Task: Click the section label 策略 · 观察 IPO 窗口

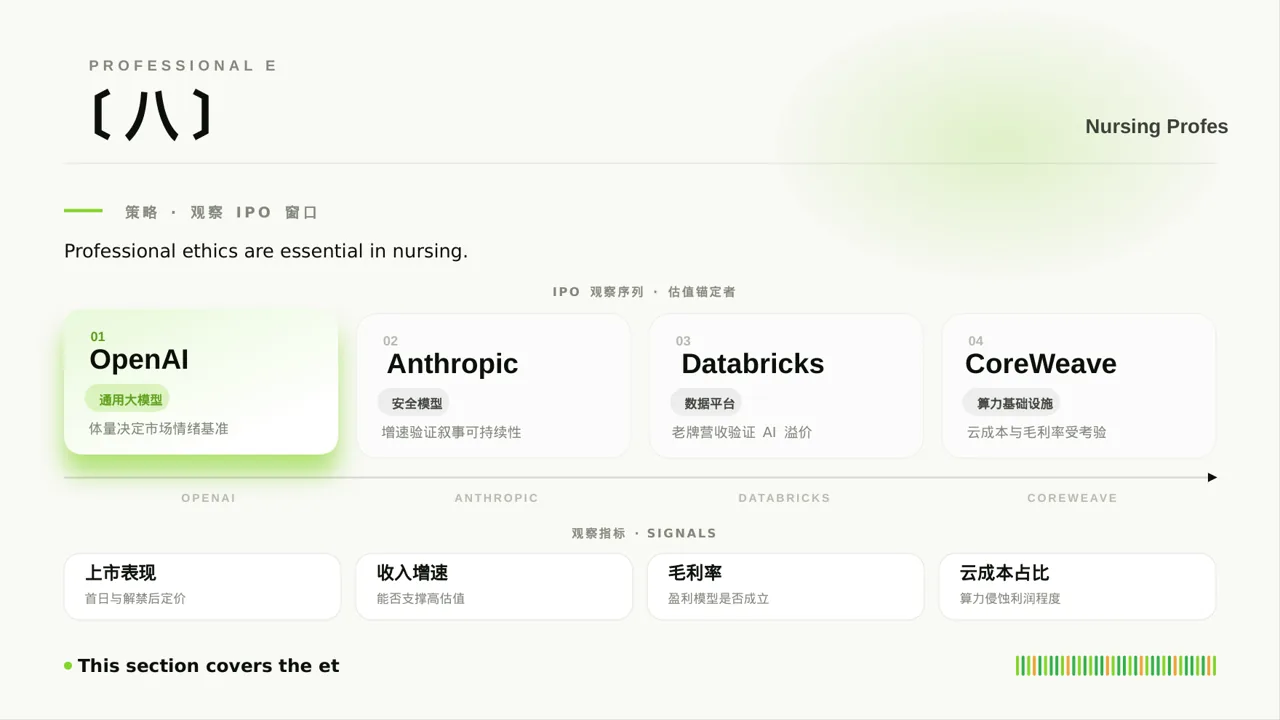Action: (x=221, y=213)
